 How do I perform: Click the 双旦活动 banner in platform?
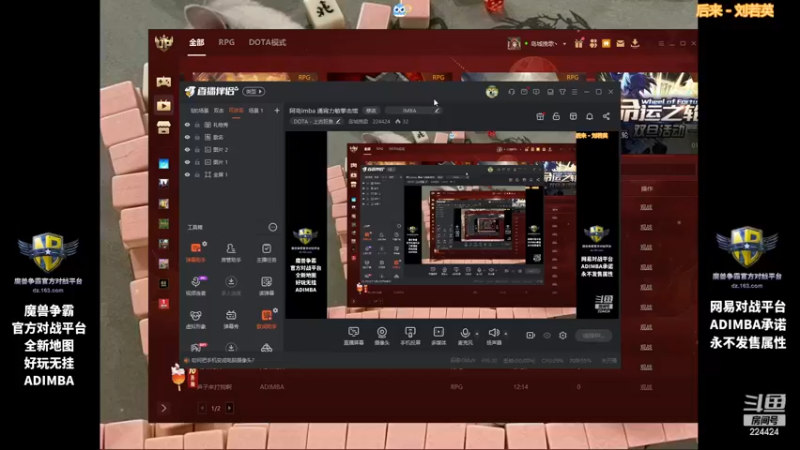[x=658, y=113]
